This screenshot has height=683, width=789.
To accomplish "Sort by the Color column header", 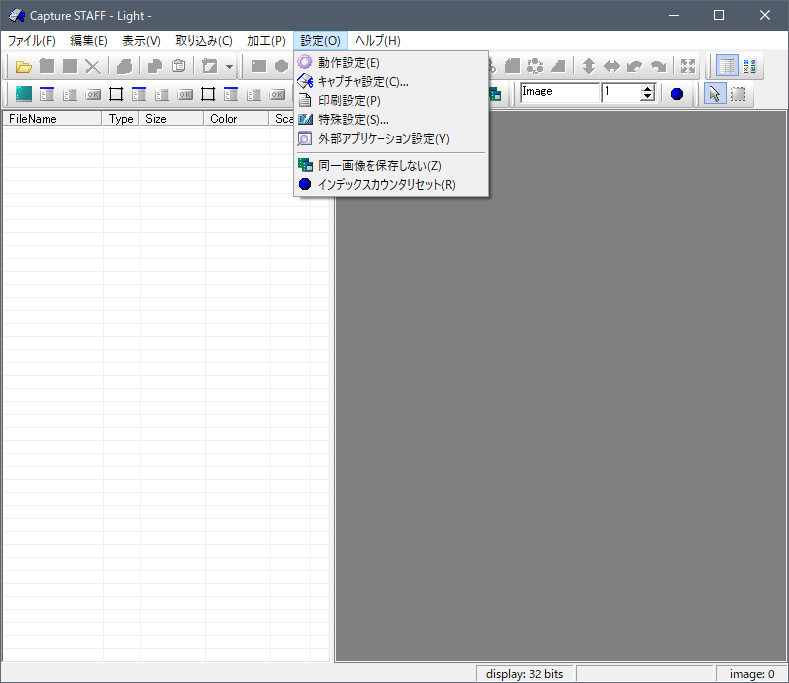I will [x=236, y=119].
